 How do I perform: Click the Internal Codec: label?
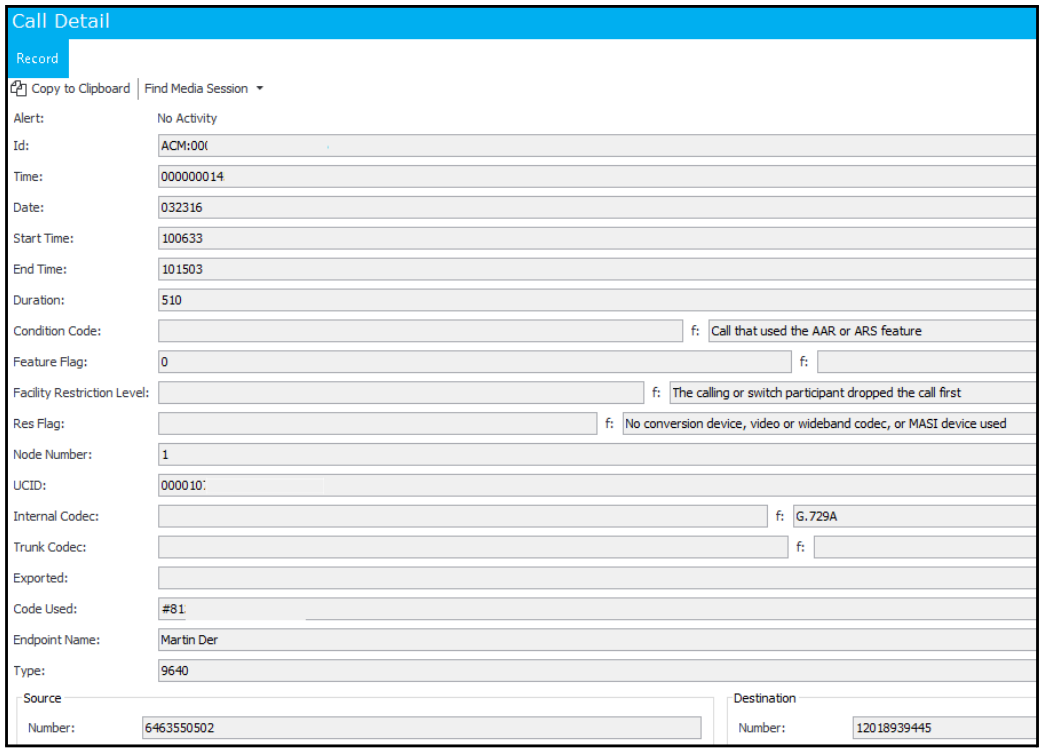(56, 516)
